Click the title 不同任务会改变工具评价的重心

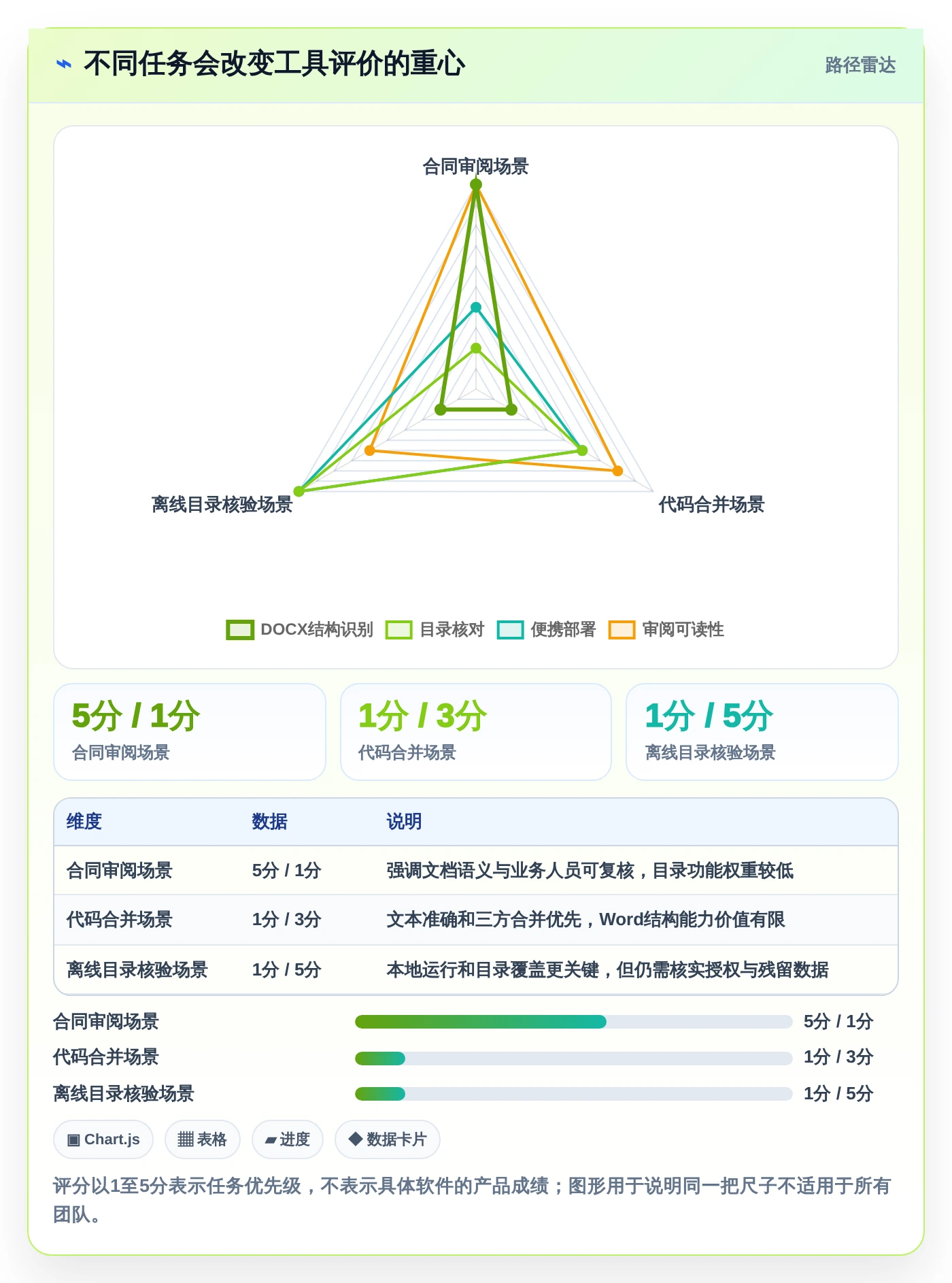274,64
